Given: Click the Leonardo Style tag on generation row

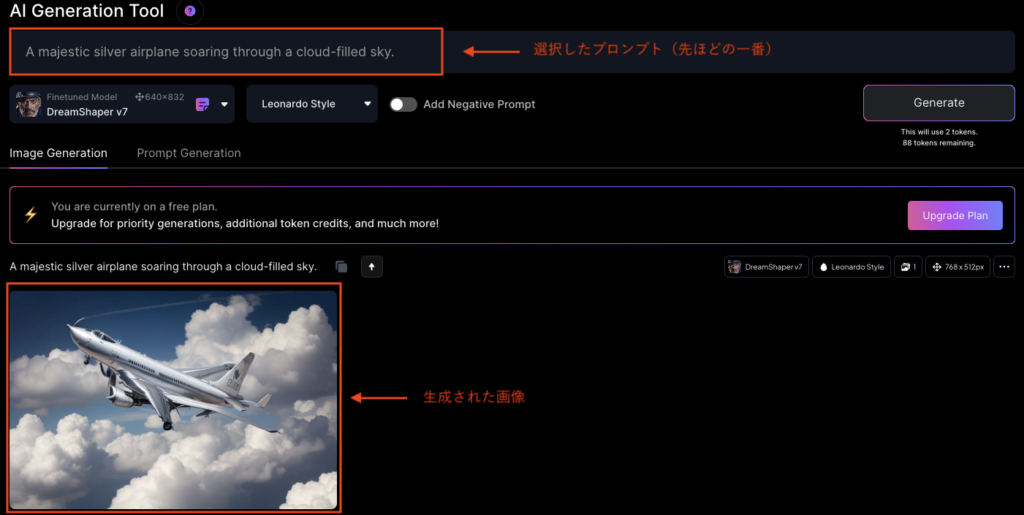Looking at the screenshot, I should (x=851, y=267).
